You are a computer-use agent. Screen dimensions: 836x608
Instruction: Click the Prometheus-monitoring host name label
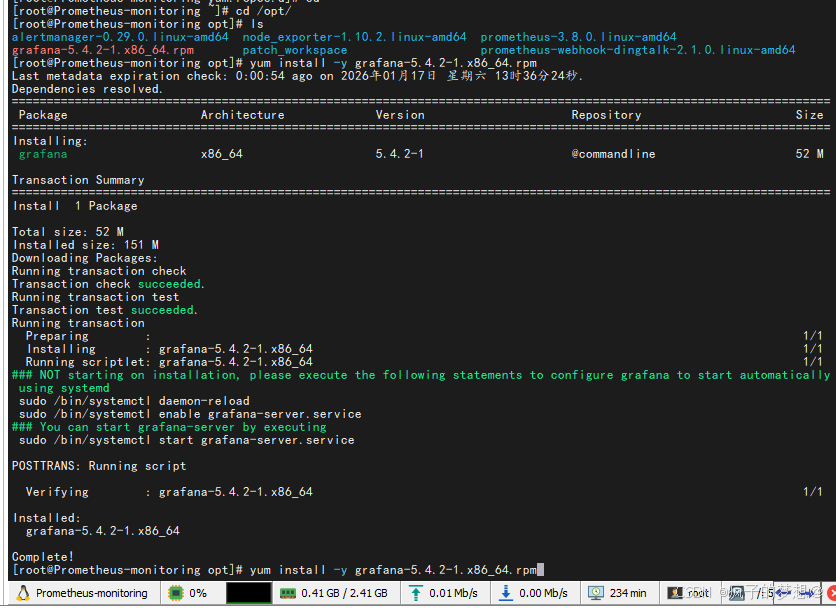[x=92, y=593]
